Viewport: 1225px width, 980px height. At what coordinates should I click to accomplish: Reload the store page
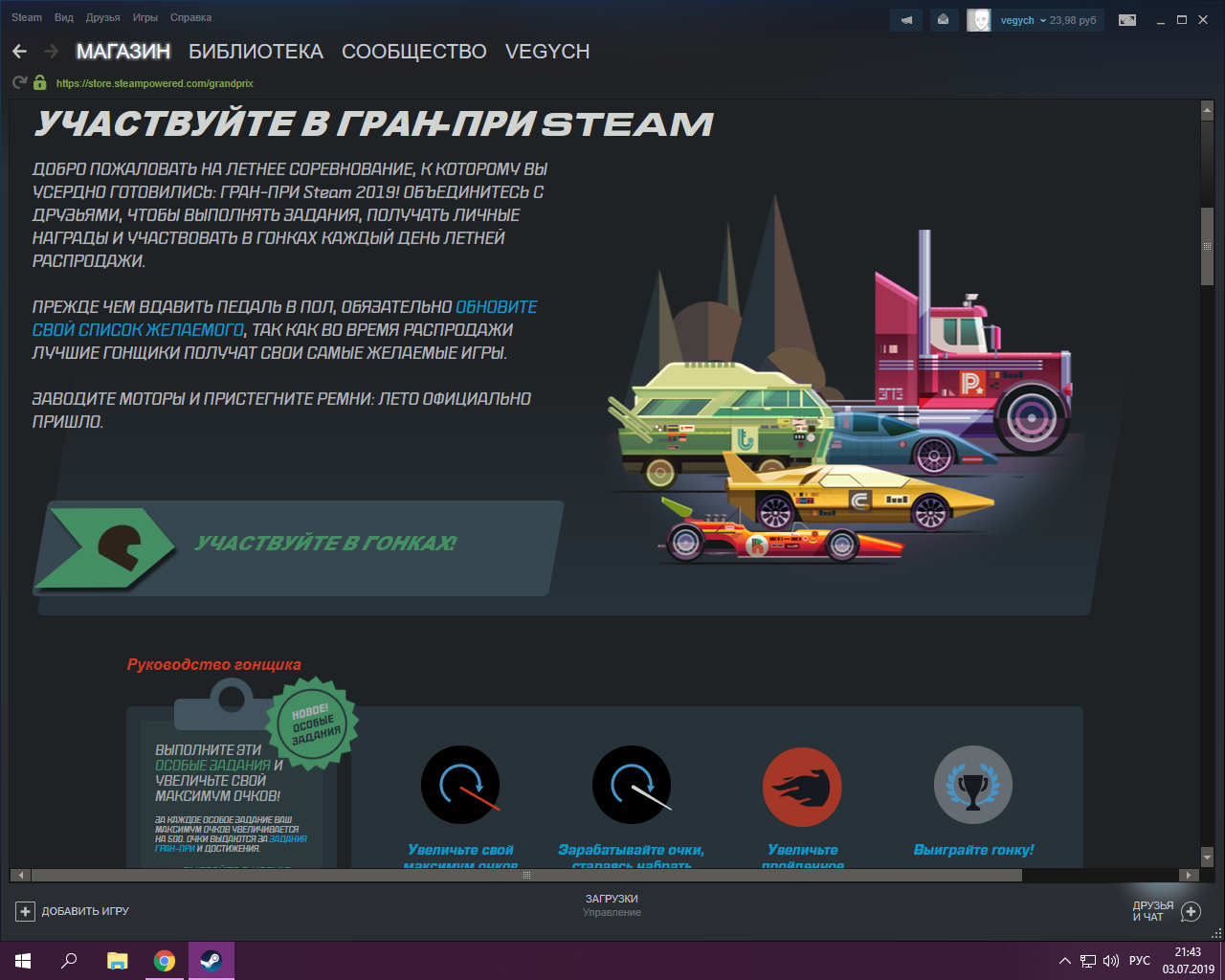point(19,83)
